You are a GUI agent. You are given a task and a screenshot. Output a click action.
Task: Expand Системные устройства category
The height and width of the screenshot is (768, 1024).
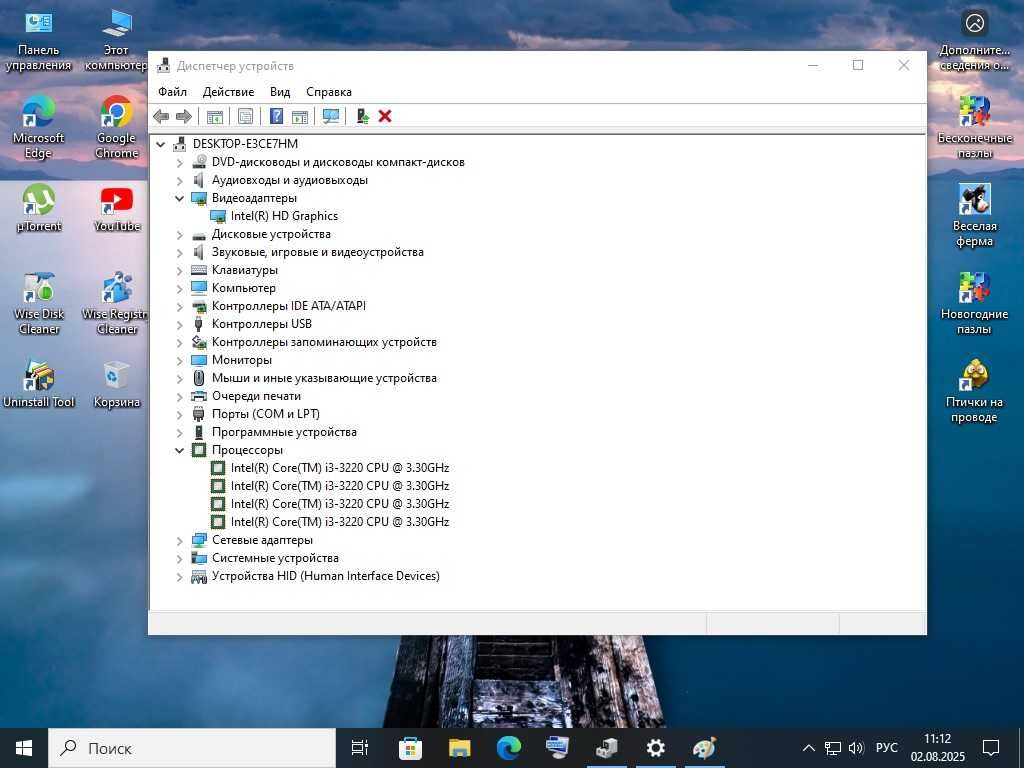click(x=180, y=558)
